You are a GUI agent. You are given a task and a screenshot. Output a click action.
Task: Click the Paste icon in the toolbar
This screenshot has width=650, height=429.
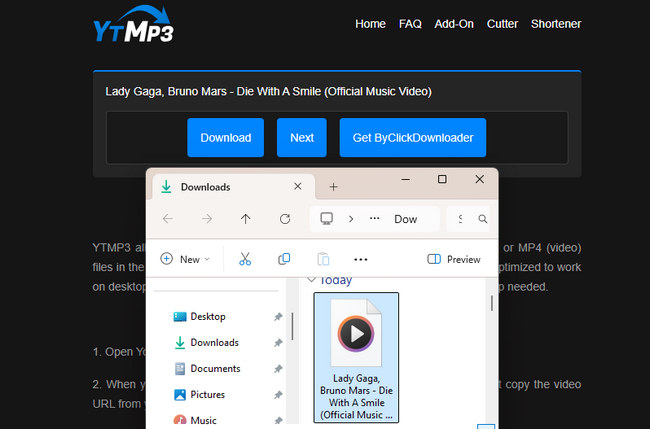(323, 259)
